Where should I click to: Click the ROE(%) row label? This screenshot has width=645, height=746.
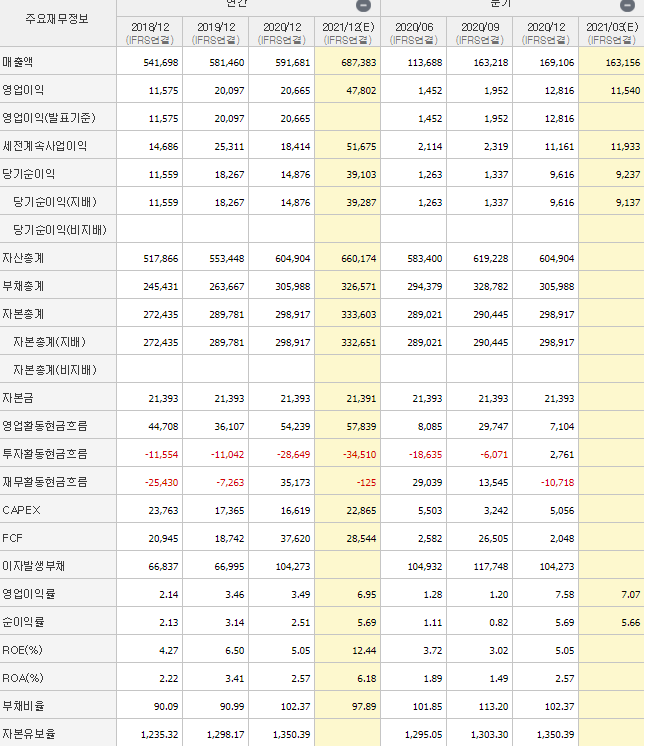22,650
